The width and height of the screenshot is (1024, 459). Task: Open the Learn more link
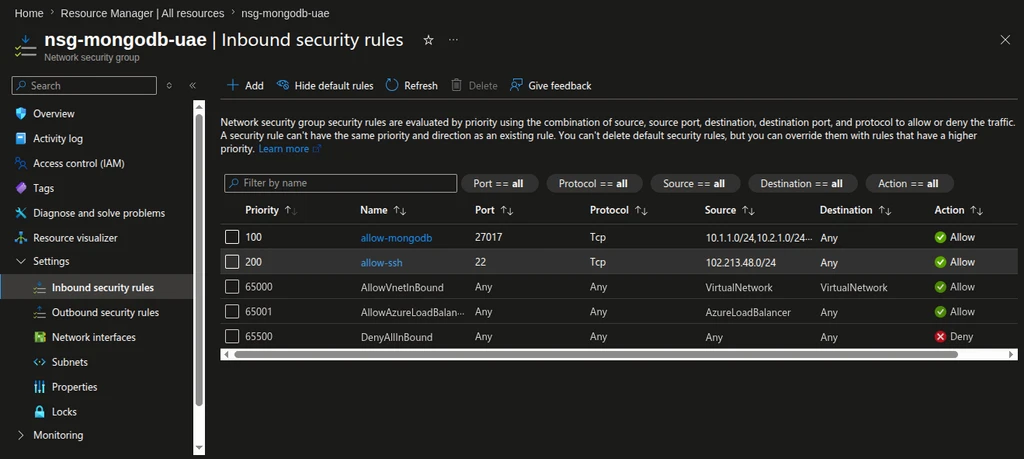click(290, 149)
